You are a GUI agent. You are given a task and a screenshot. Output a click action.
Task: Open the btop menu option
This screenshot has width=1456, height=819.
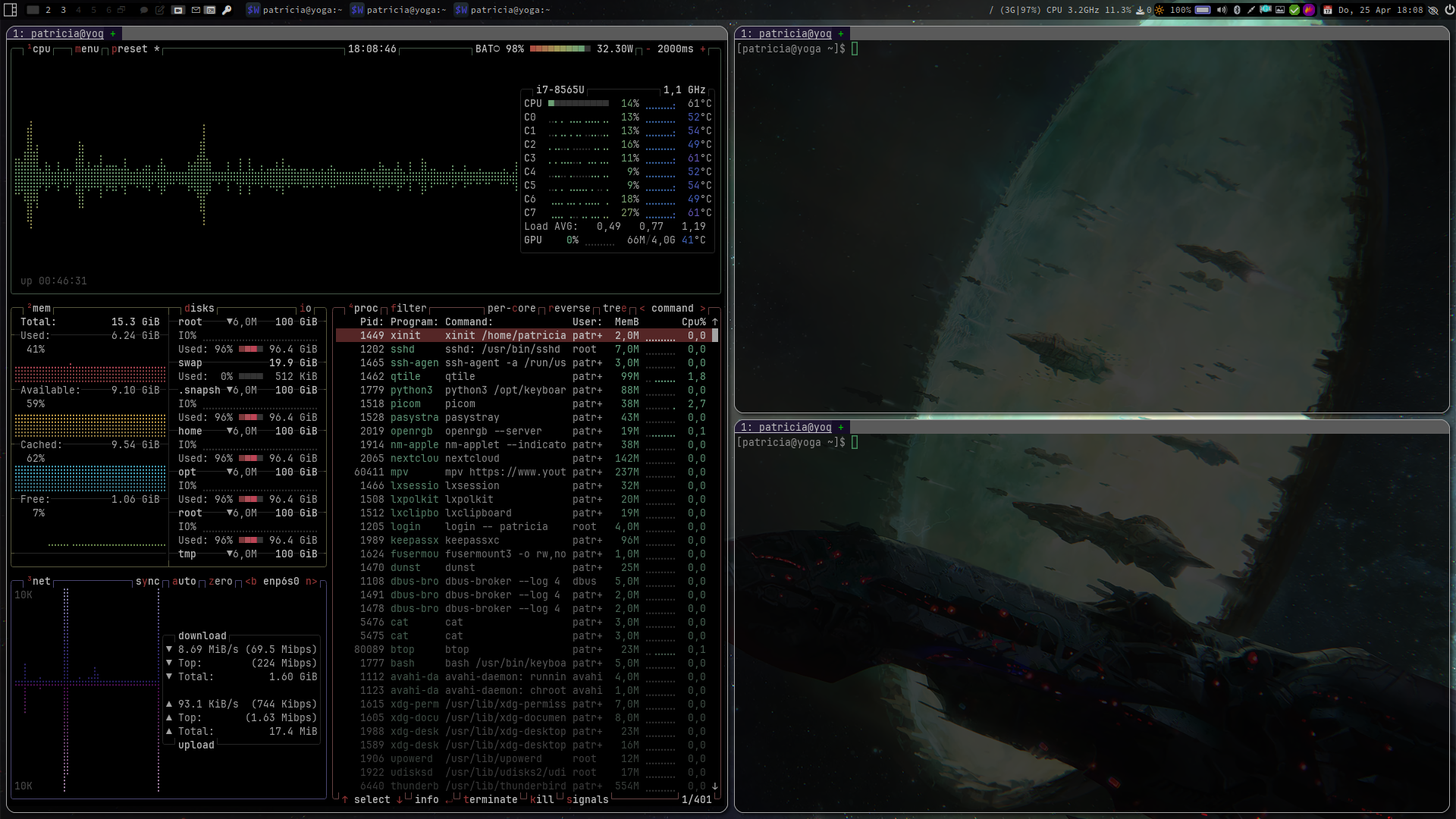click(x=87, y=49)
